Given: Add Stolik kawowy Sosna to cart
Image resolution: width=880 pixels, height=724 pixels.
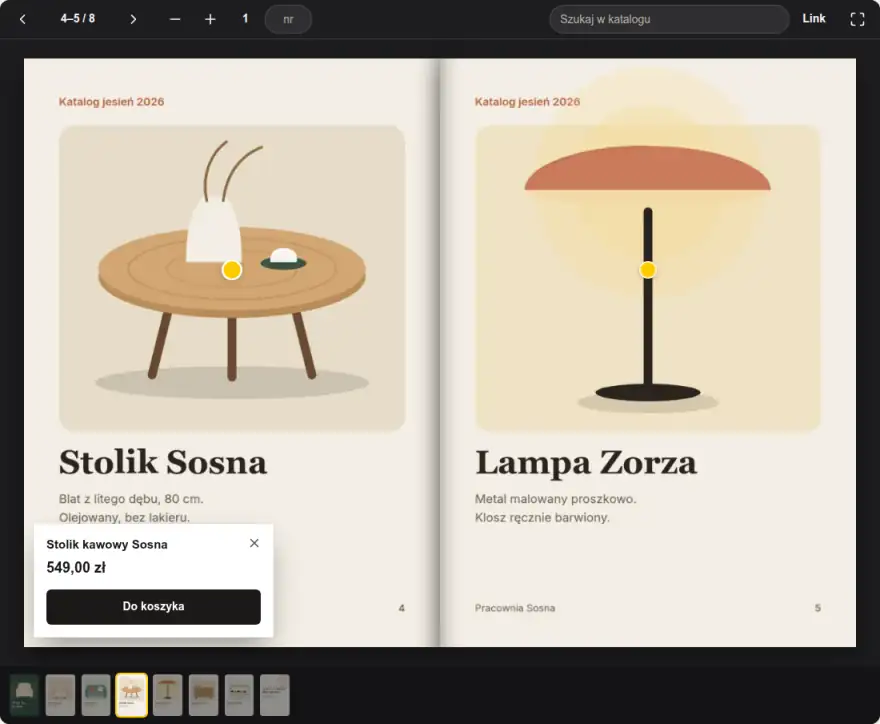Looking at the screenshot, I should (x=153, y=606).
